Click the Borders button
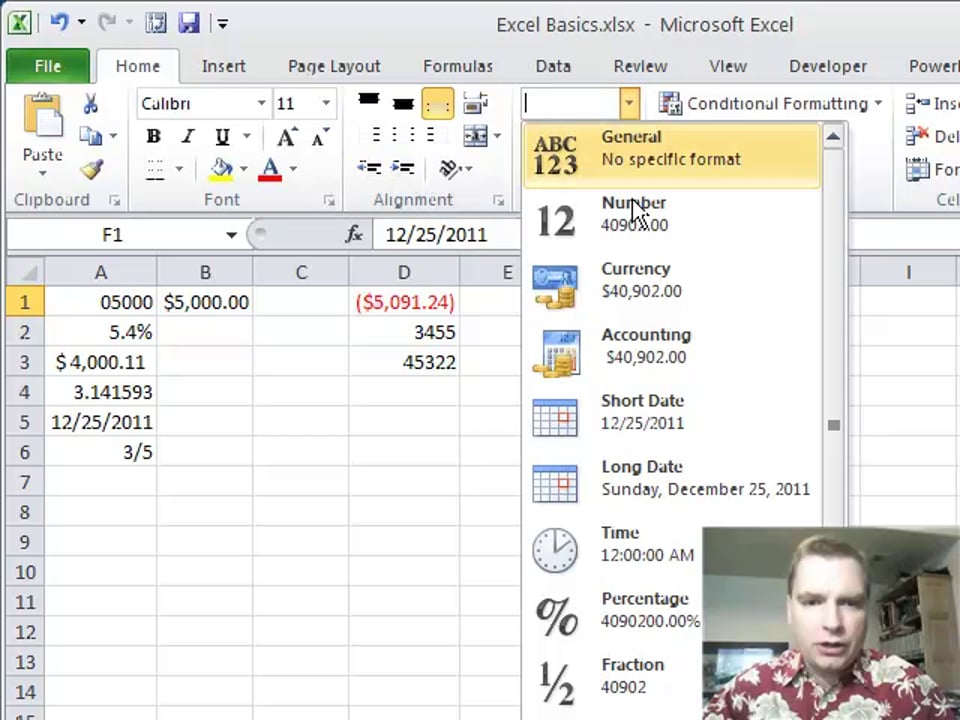 click(155, 169)
